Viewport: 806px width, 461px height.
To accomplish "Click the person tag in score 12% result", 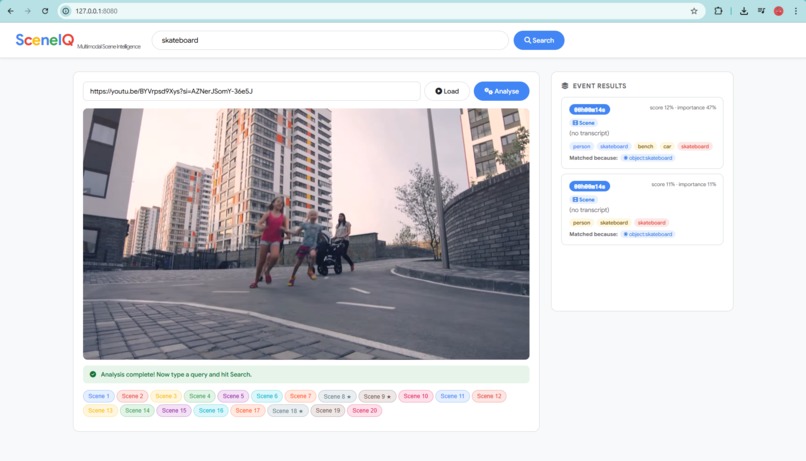I will [581, 146].
